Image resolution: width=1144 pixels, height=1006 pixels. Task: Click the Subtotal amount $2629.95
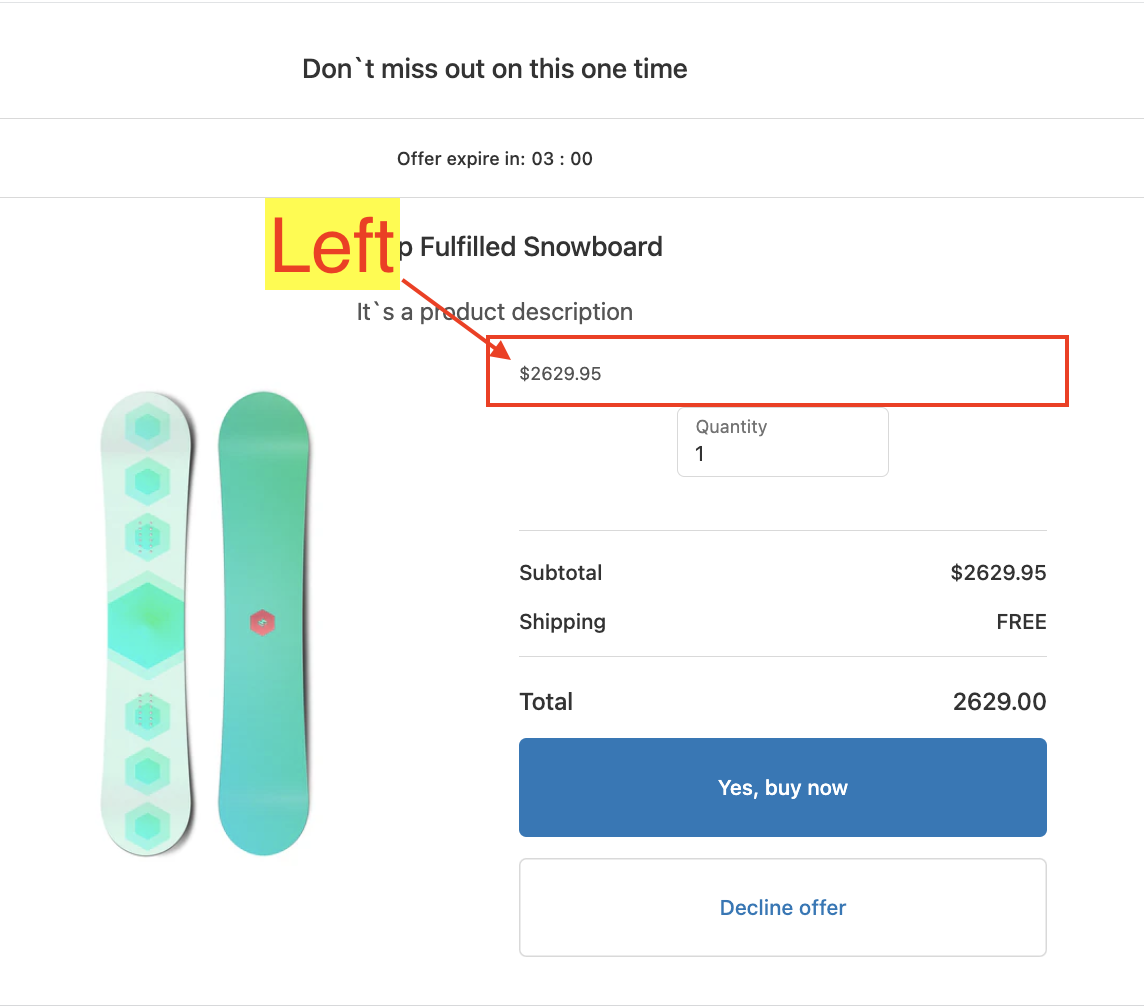997,573
